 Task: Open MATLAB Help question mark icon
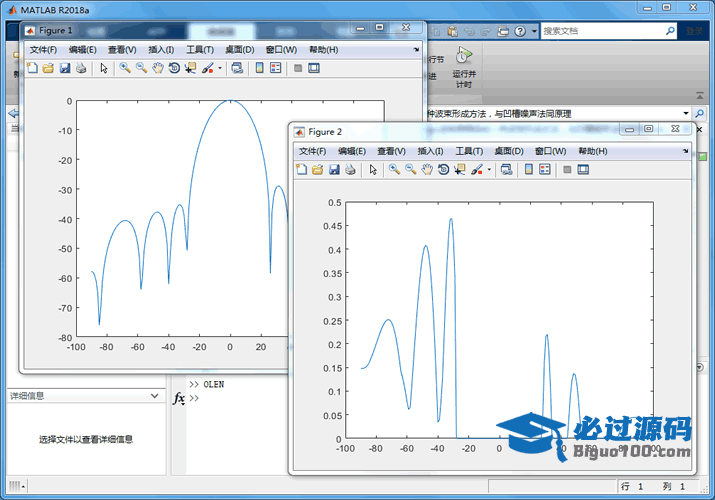(x=520, y=31)
